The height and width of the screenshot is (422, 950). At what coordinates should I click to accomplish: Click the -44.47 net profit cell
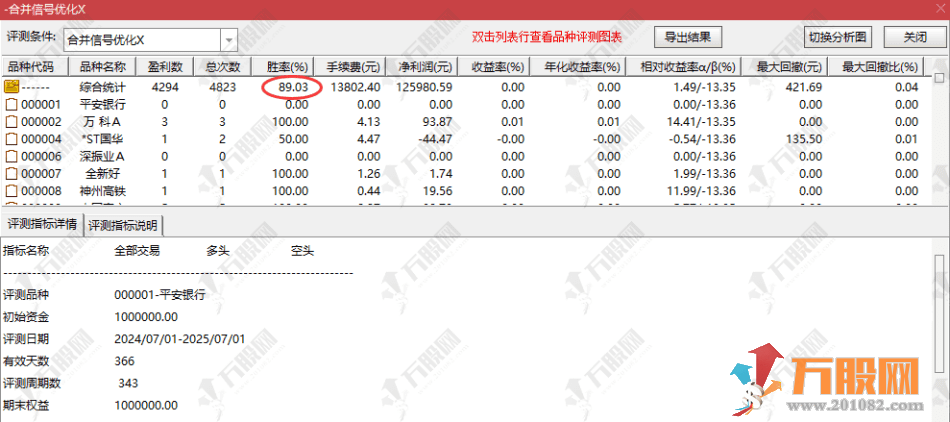click(x=435, y=139)
